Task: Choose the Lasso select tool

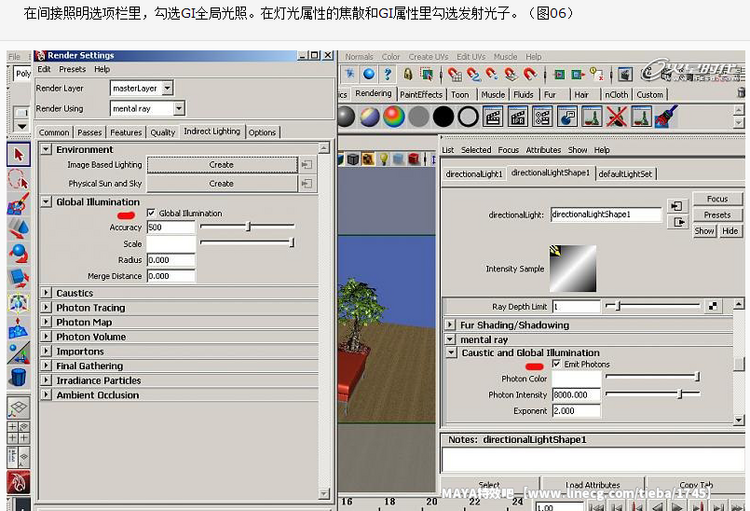Action: tap(19, 179)
